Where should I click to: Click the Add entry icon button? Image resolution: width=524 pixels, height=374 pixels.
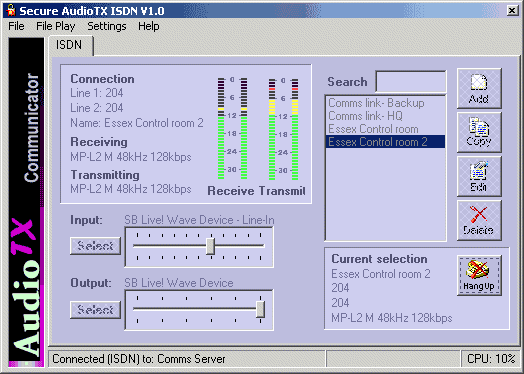pyautogui.click(x=479, y=89)
